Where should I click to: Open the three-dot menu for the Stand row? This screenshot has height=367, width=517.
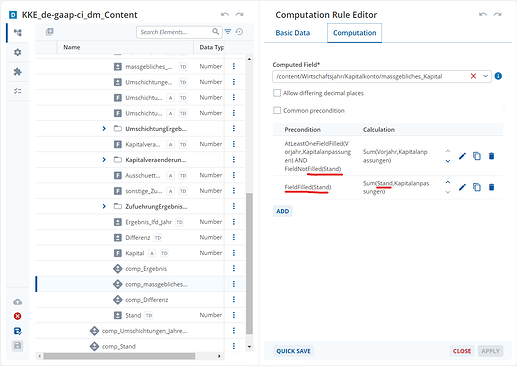coord(234,315)
